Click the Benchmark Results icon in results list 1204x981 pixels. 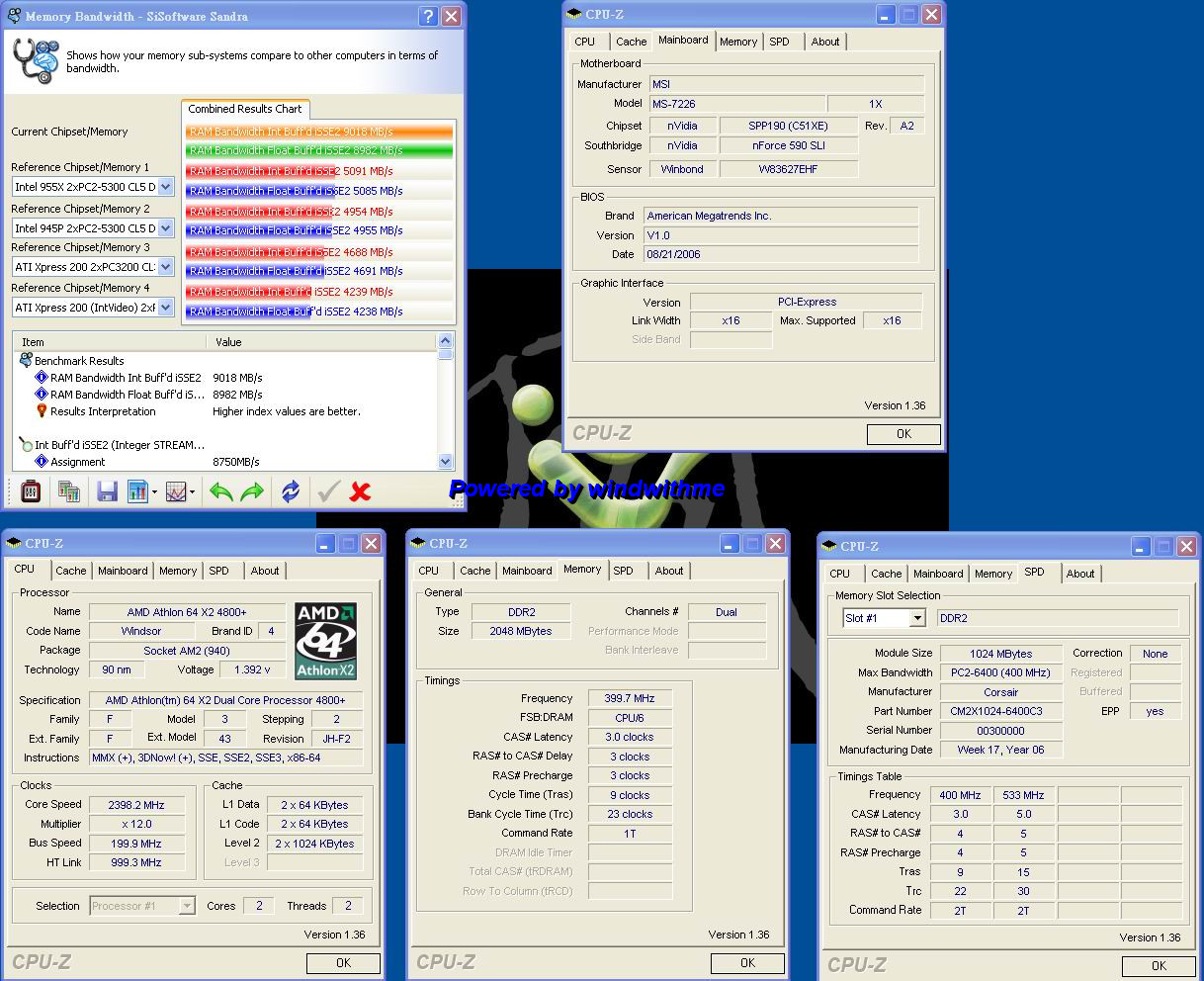26,360
